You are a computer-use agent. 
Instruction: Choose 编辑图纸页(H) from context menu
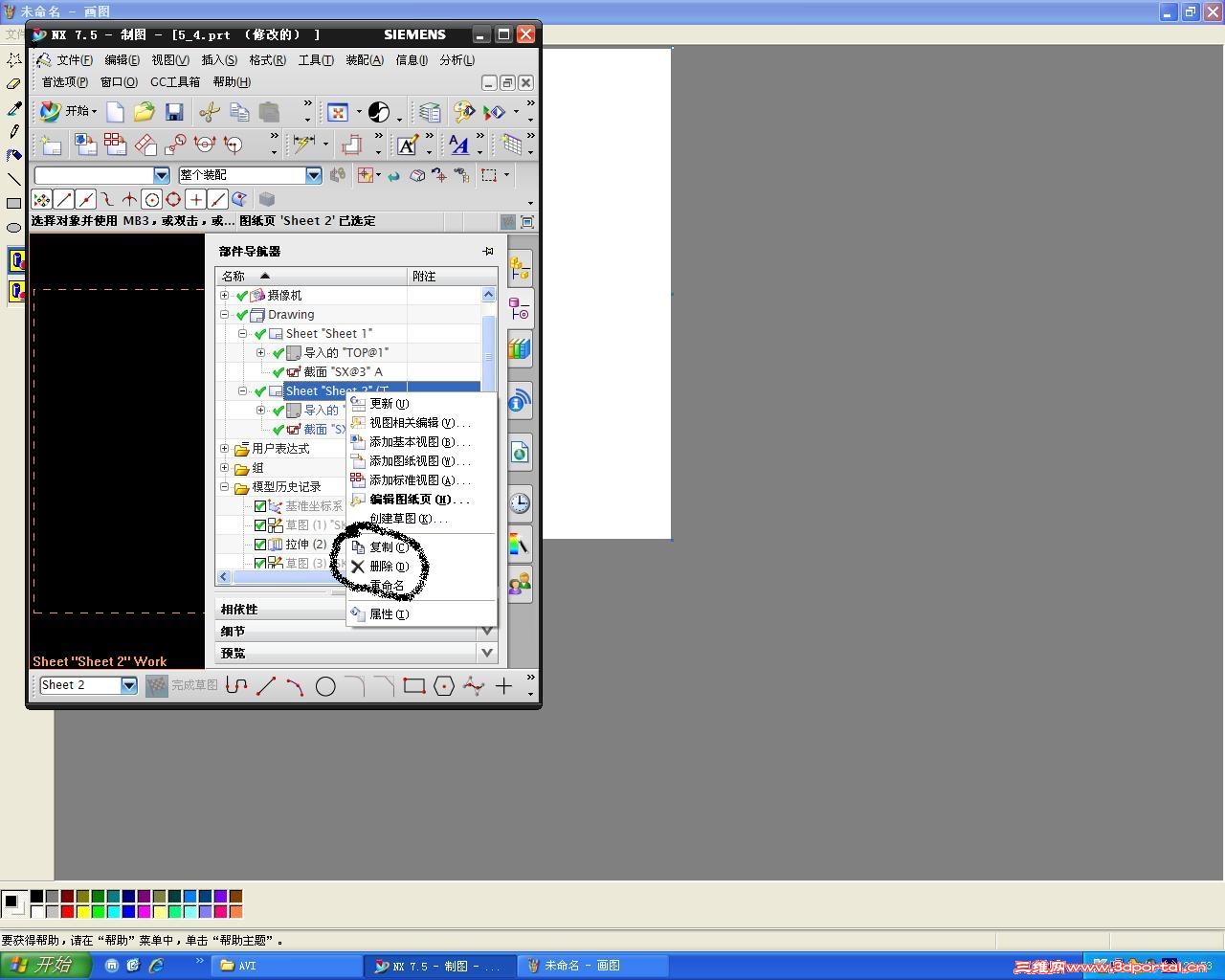pyautogui.click(x=421, y=500)
